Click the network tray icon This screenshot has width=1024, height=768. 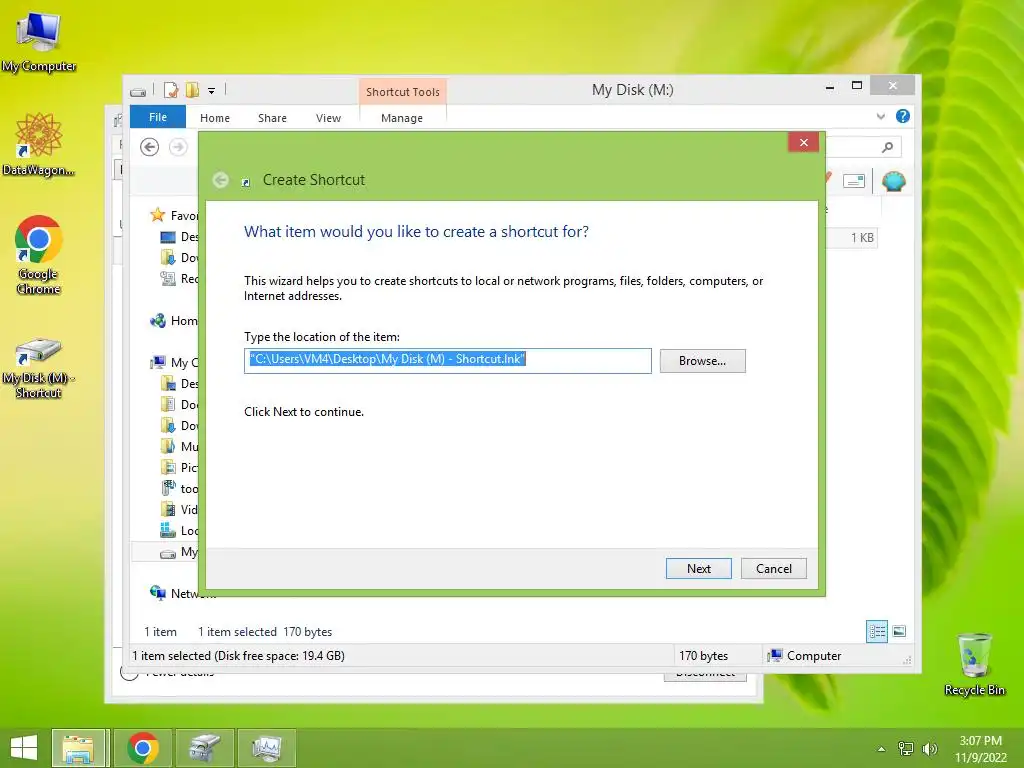(x=906, y=749)
